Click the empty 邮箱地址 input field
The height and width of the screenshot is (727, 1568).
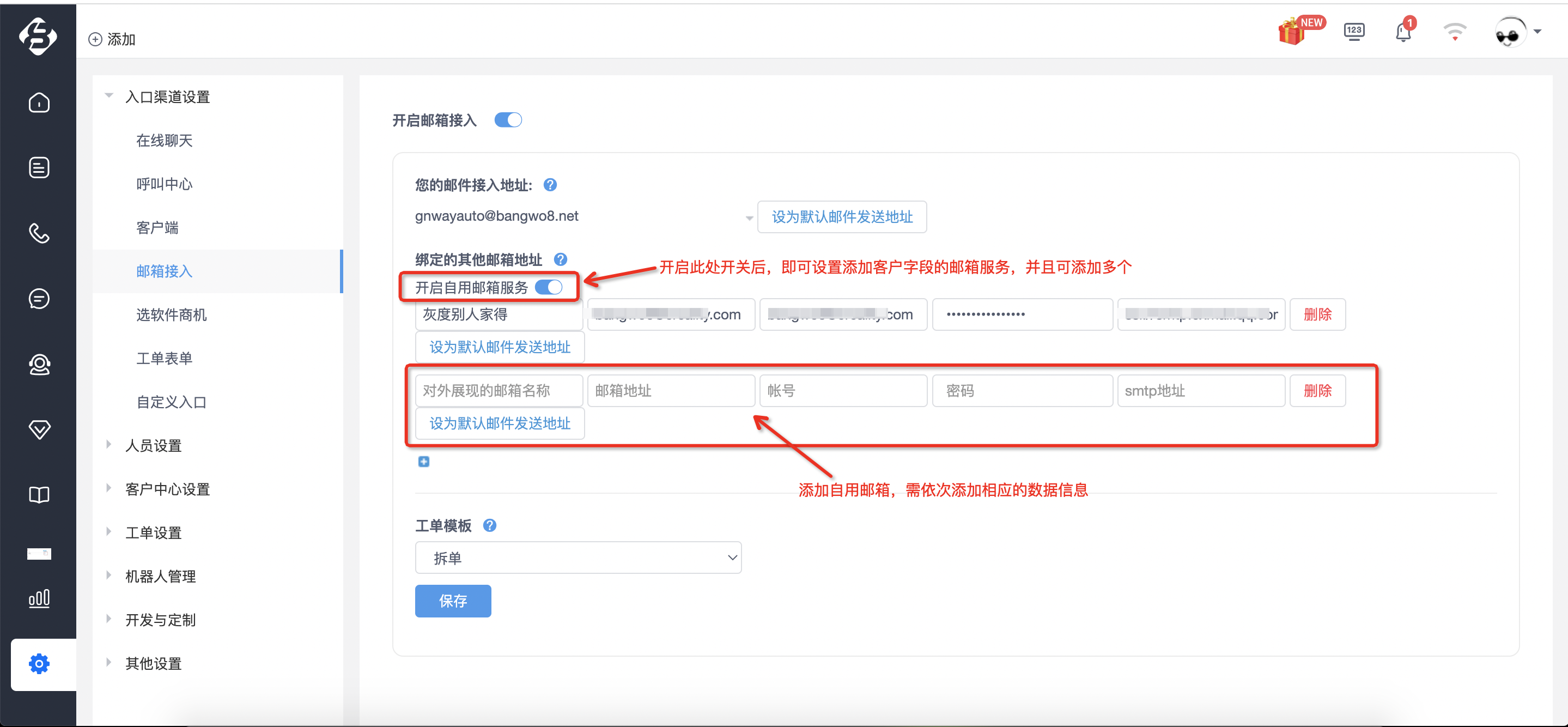671,390
